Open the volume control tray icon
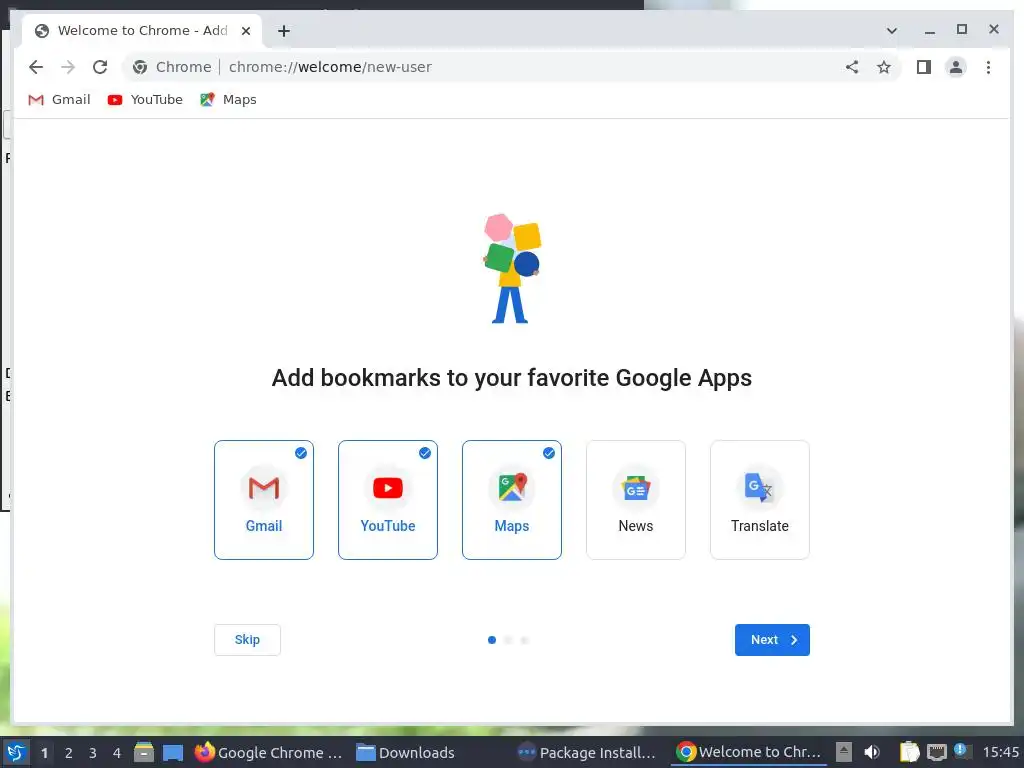Screen dimensions: 1024x768 (872, 752)
